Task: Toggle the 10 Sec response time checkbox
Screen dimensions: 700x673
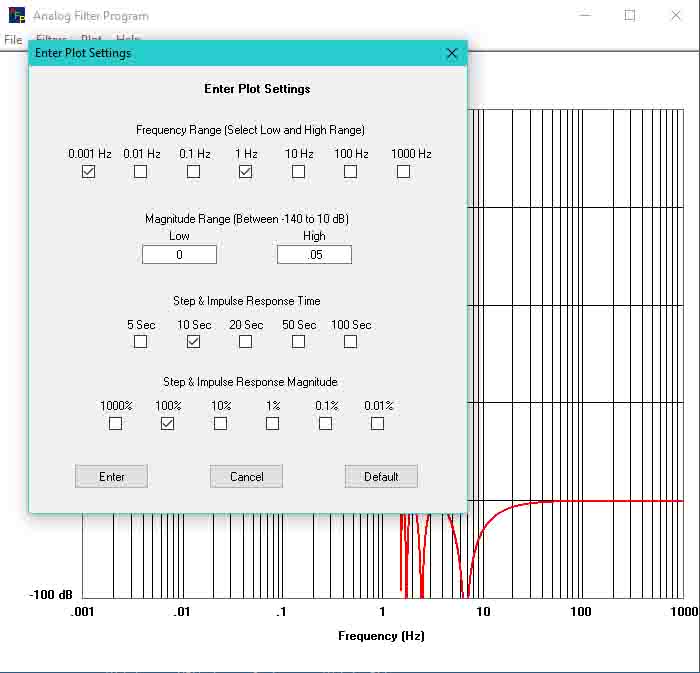Action: [x=193, y=341]
